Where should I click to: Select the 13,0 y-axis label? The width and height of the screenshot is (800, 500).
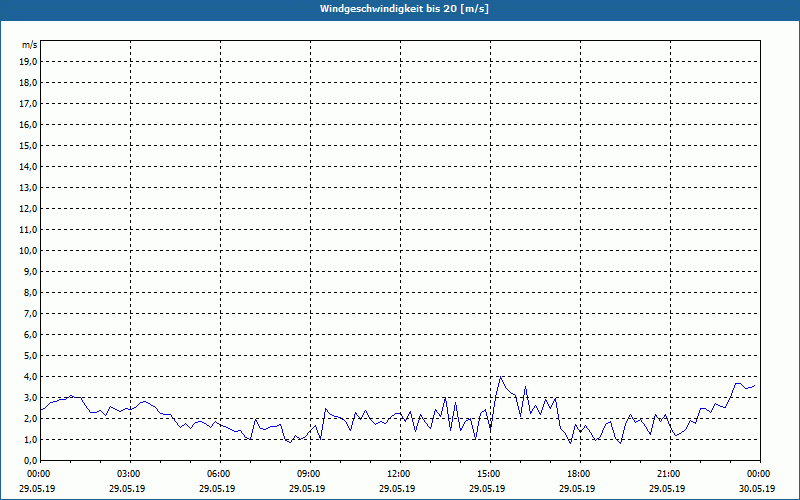tap(29, 187)
